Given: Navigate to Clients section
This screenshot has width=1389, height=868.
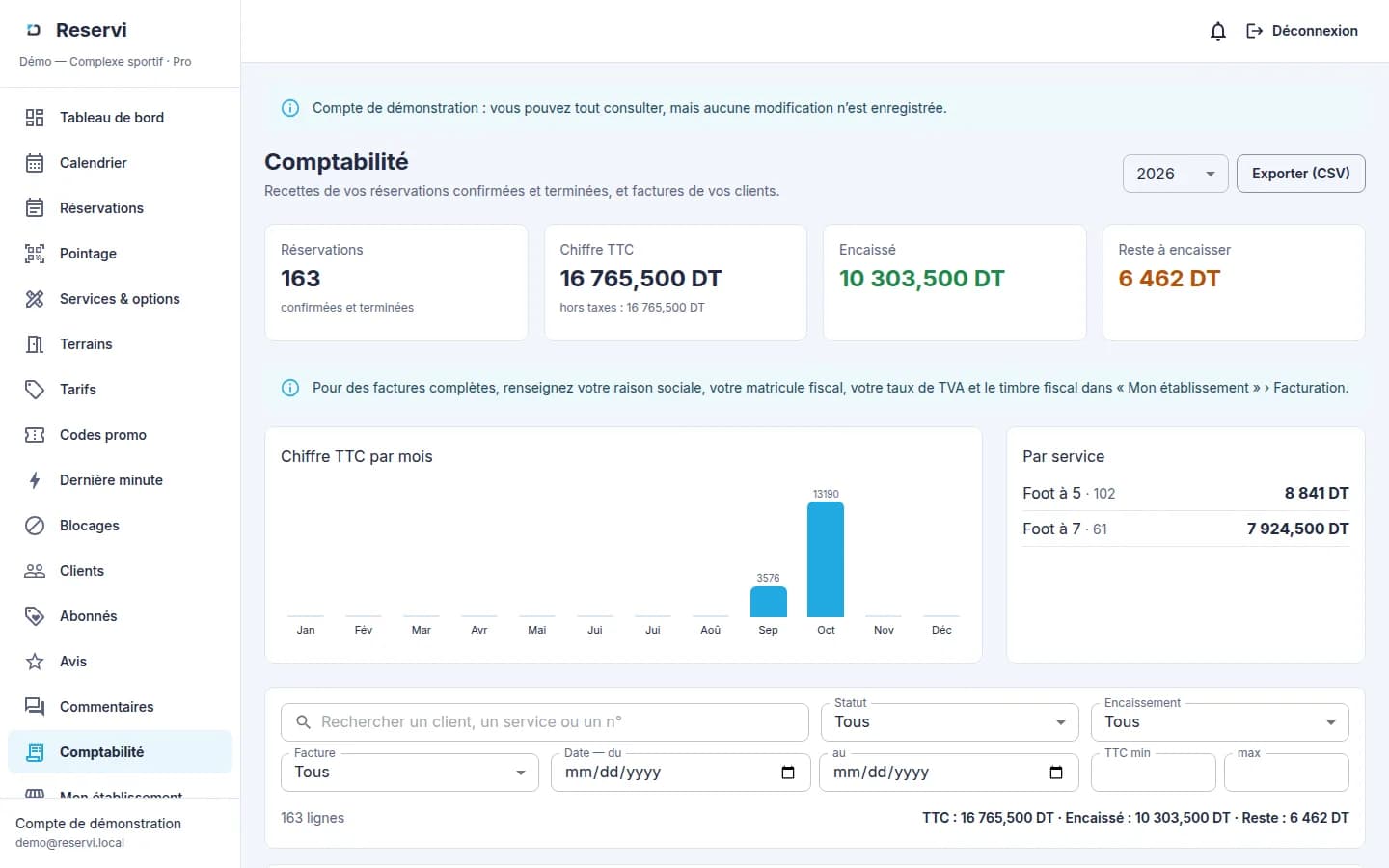Looking at the screenshot, I should 120,571.
